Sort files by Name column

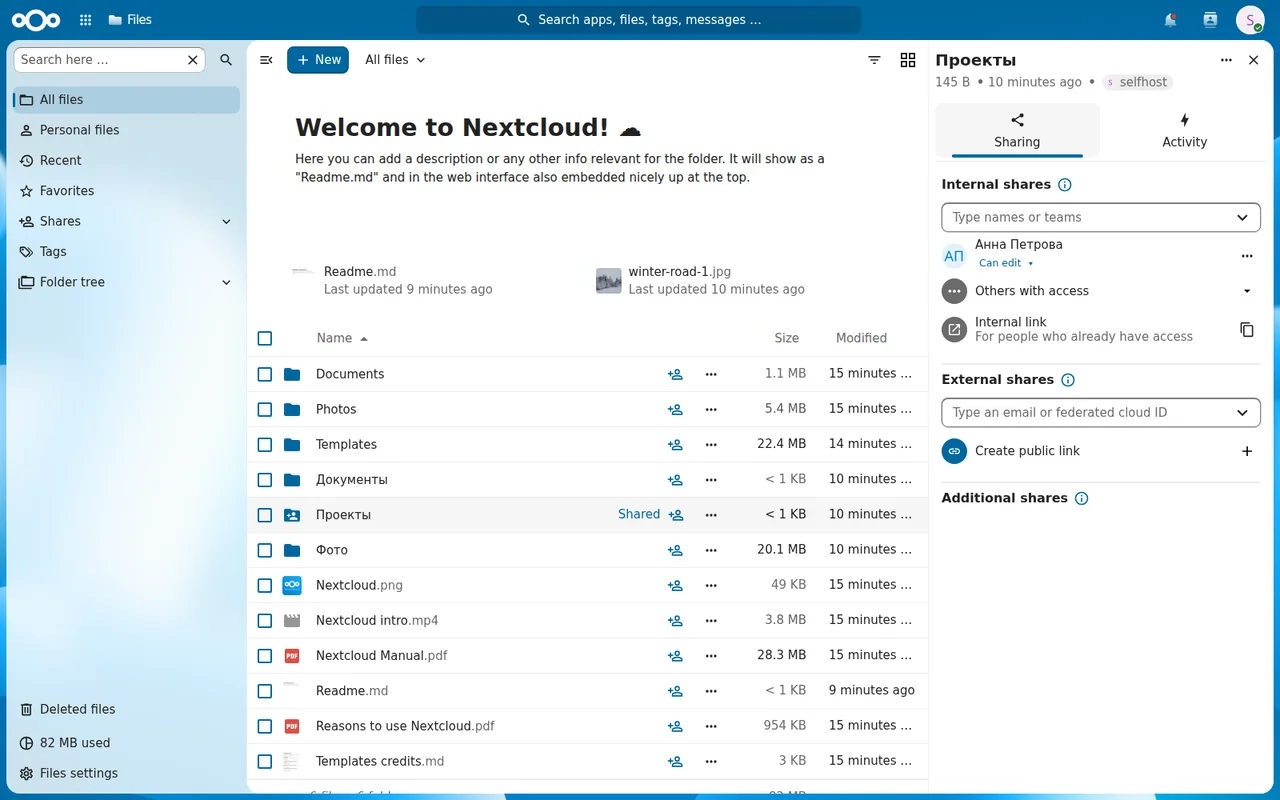[342, 338]
